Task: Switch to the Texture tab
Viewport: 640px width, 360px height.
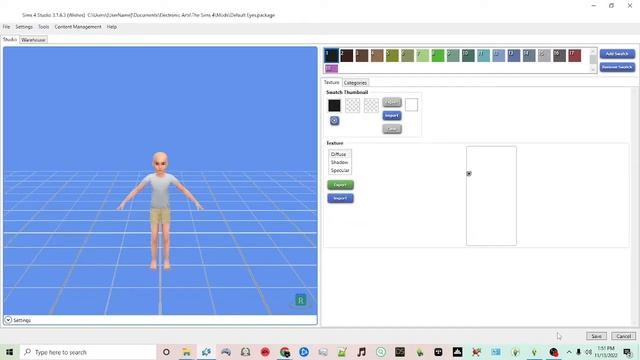Action: [x=331, y=82]
